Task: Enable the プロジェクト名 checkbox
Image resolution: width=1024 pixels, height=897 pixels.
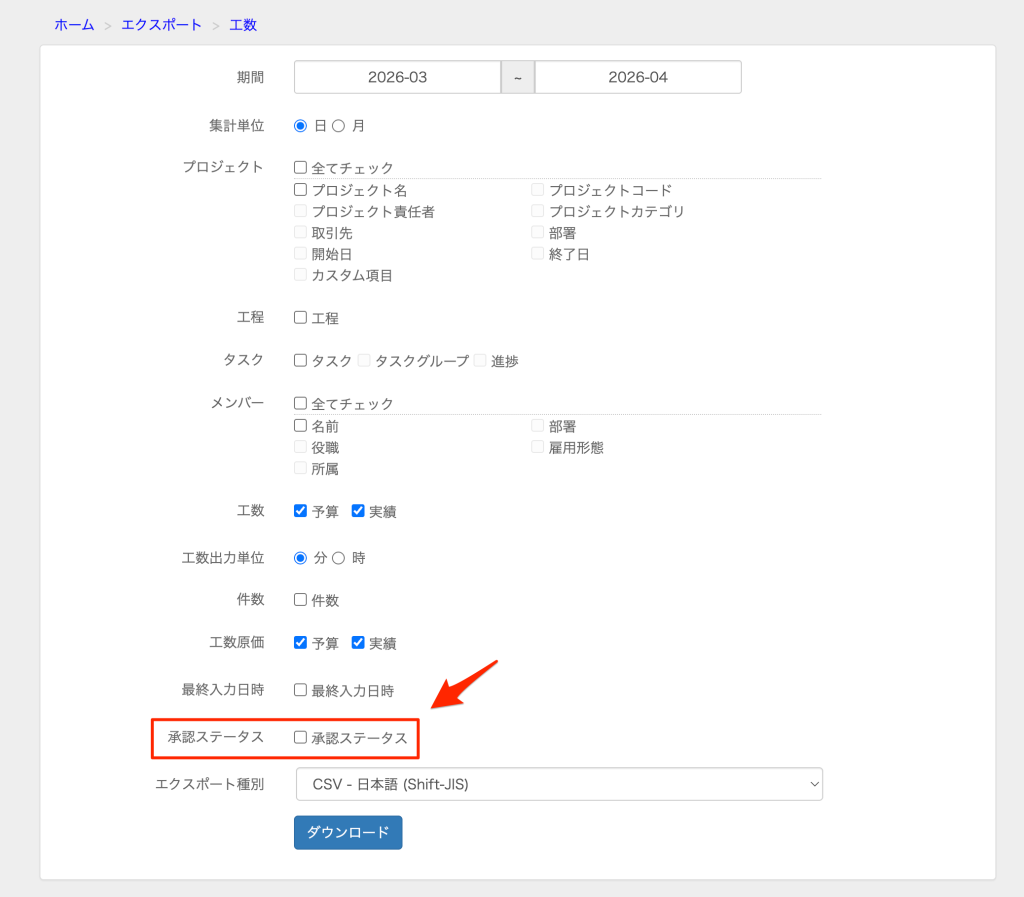Action: tap(300, 189)
